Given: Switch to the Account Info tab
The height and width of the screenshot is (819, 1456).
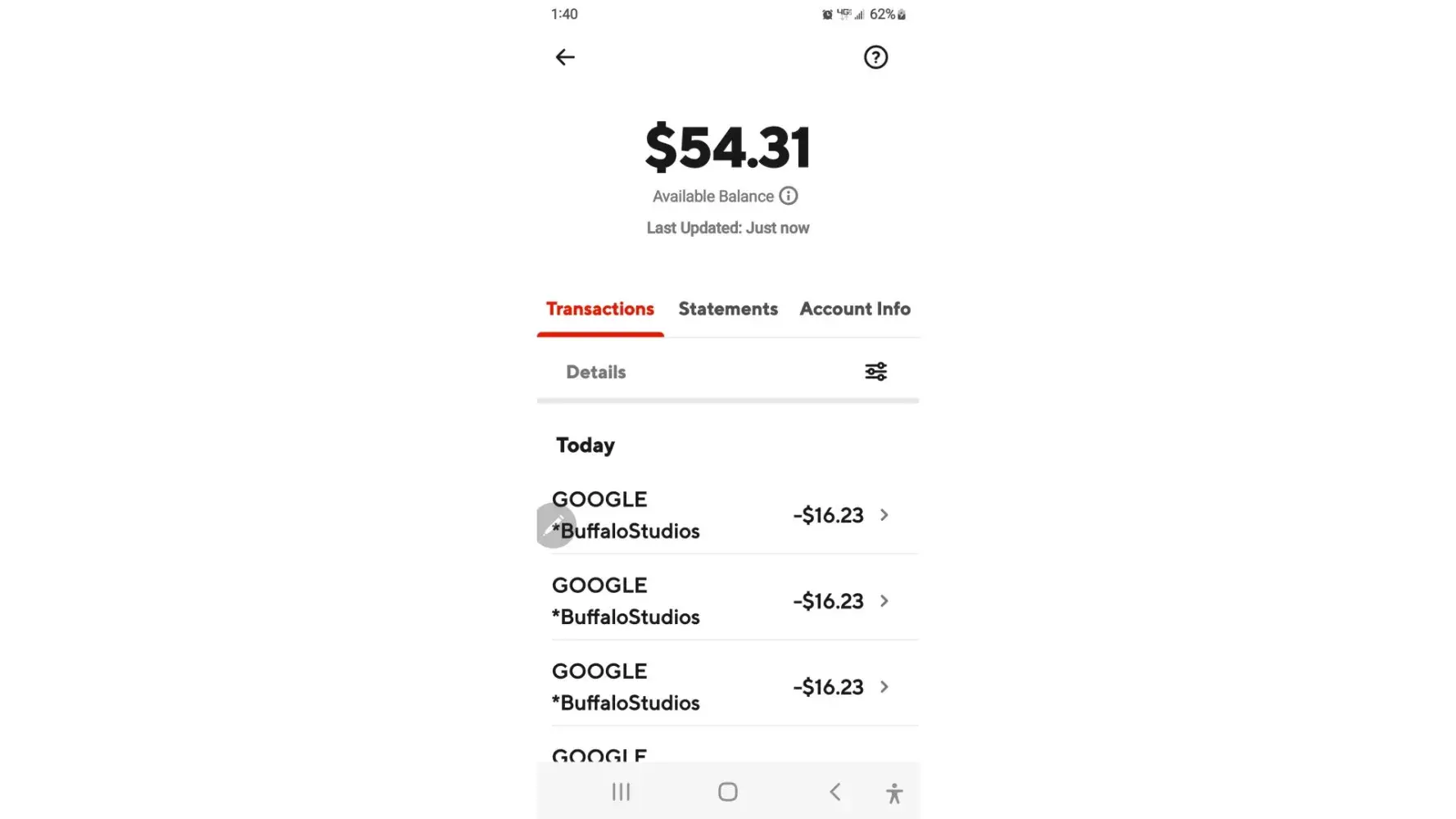Looking at the screenshot, I should coord(855,310).
